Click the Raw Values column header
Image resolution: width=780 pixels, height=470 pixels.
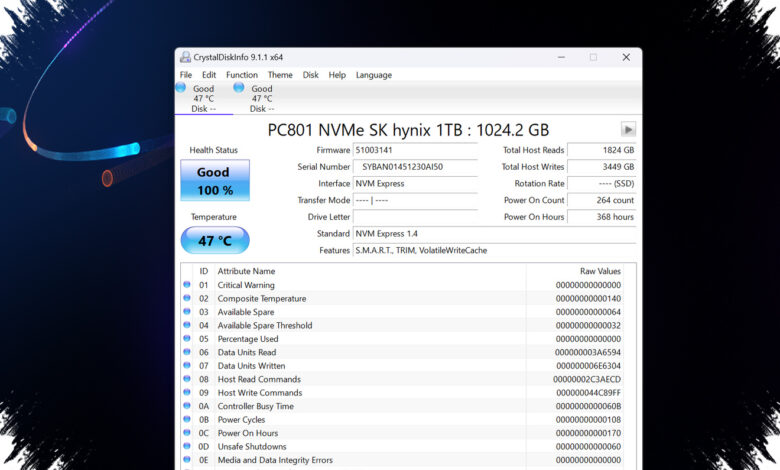coord(600,271)
